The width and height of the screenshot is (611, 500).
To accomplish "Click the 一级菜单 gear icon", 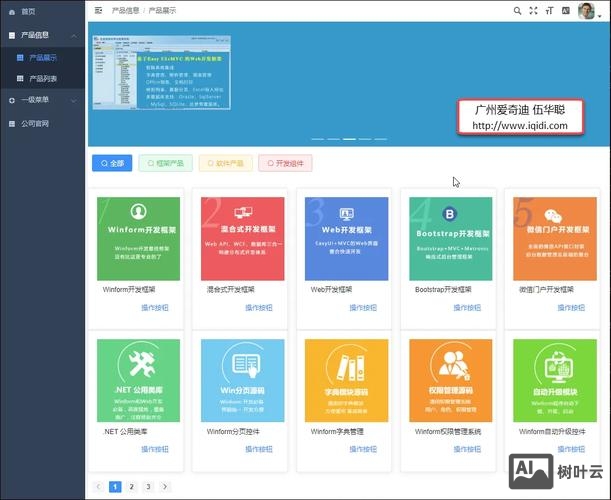I will point(12,100).
